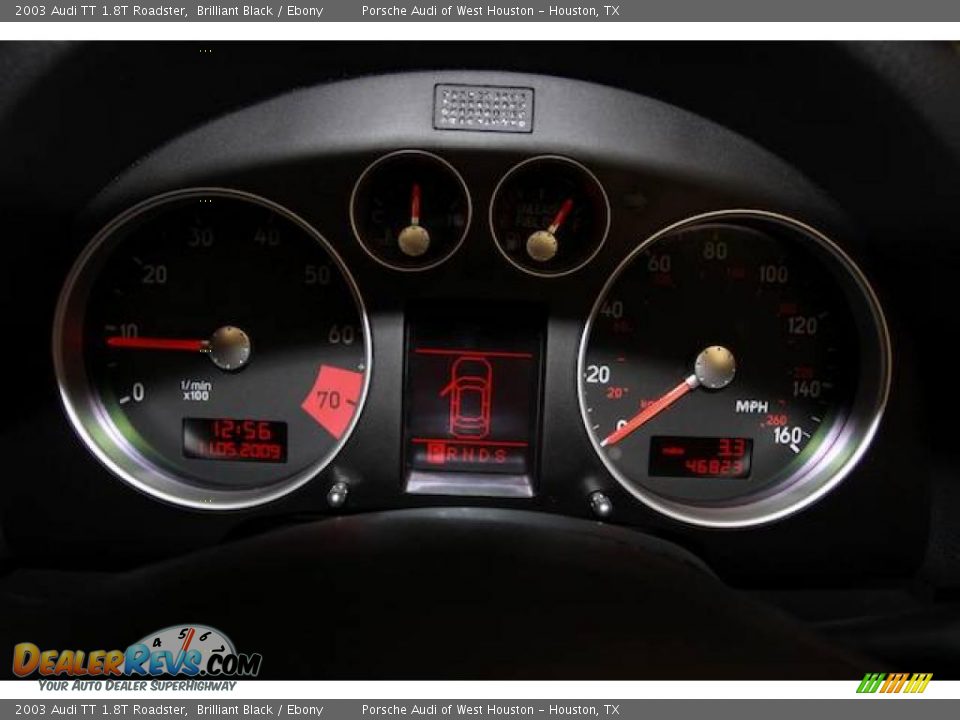Image resolution: width=960 pixels, height=720 pixels.
Task: Click the red 70 redline zone on tachometer
Action: pyautogui.click(x=332, y=401)
